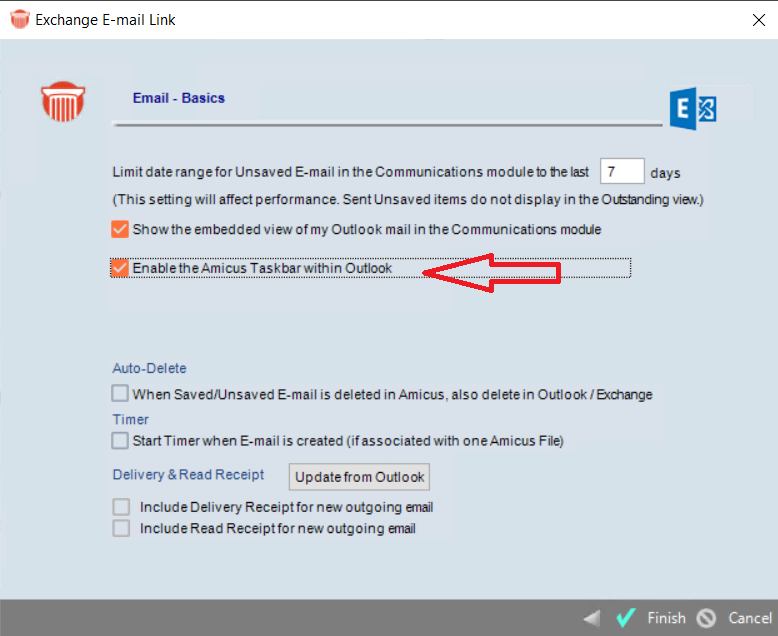
Task: Toggle Enable the Amicus Taskbar checkbox
Action: 120,268
